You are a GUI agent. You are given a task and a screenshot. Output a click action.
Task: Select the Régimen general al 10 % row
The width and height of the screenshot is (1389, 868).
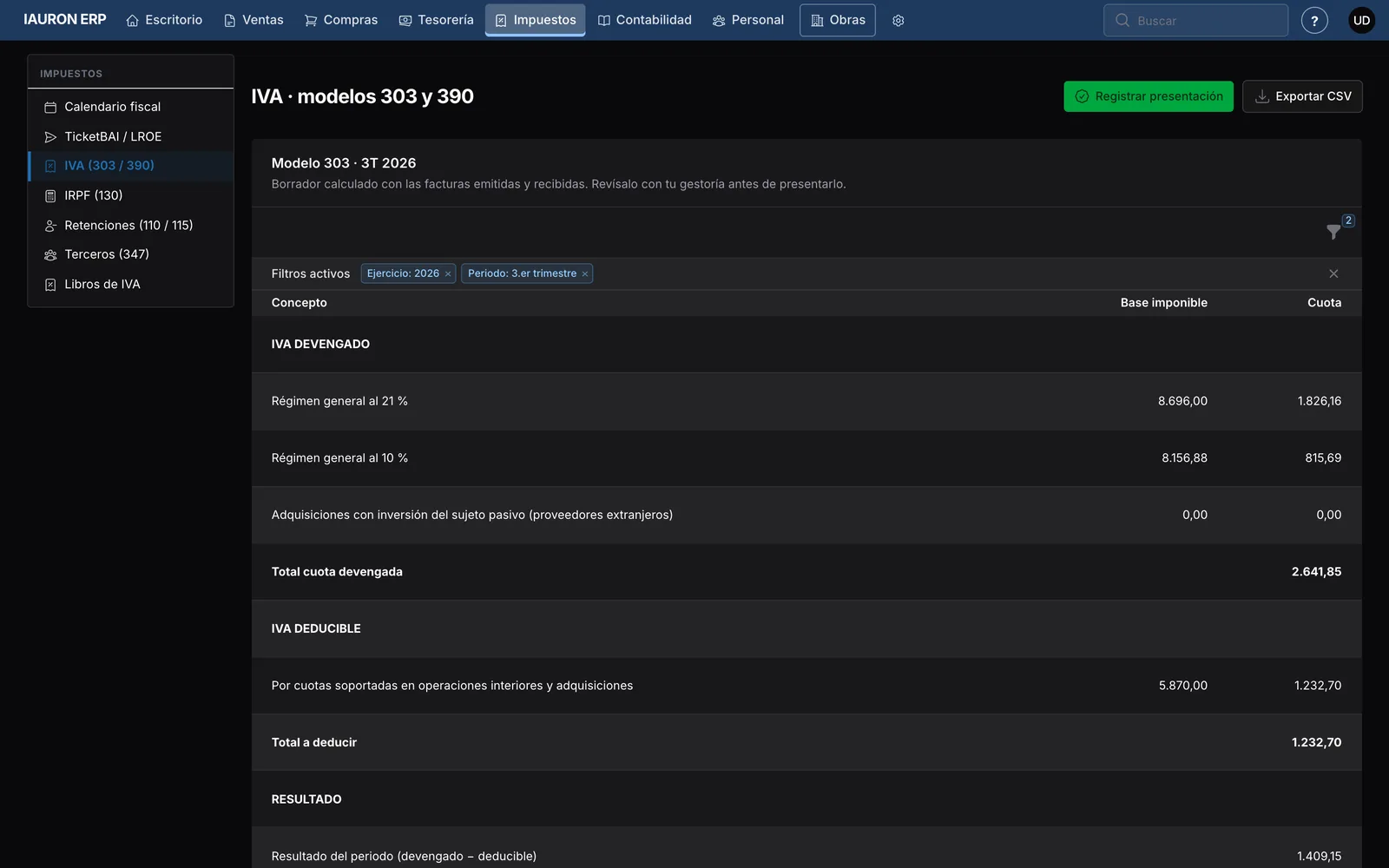point(806,458)
